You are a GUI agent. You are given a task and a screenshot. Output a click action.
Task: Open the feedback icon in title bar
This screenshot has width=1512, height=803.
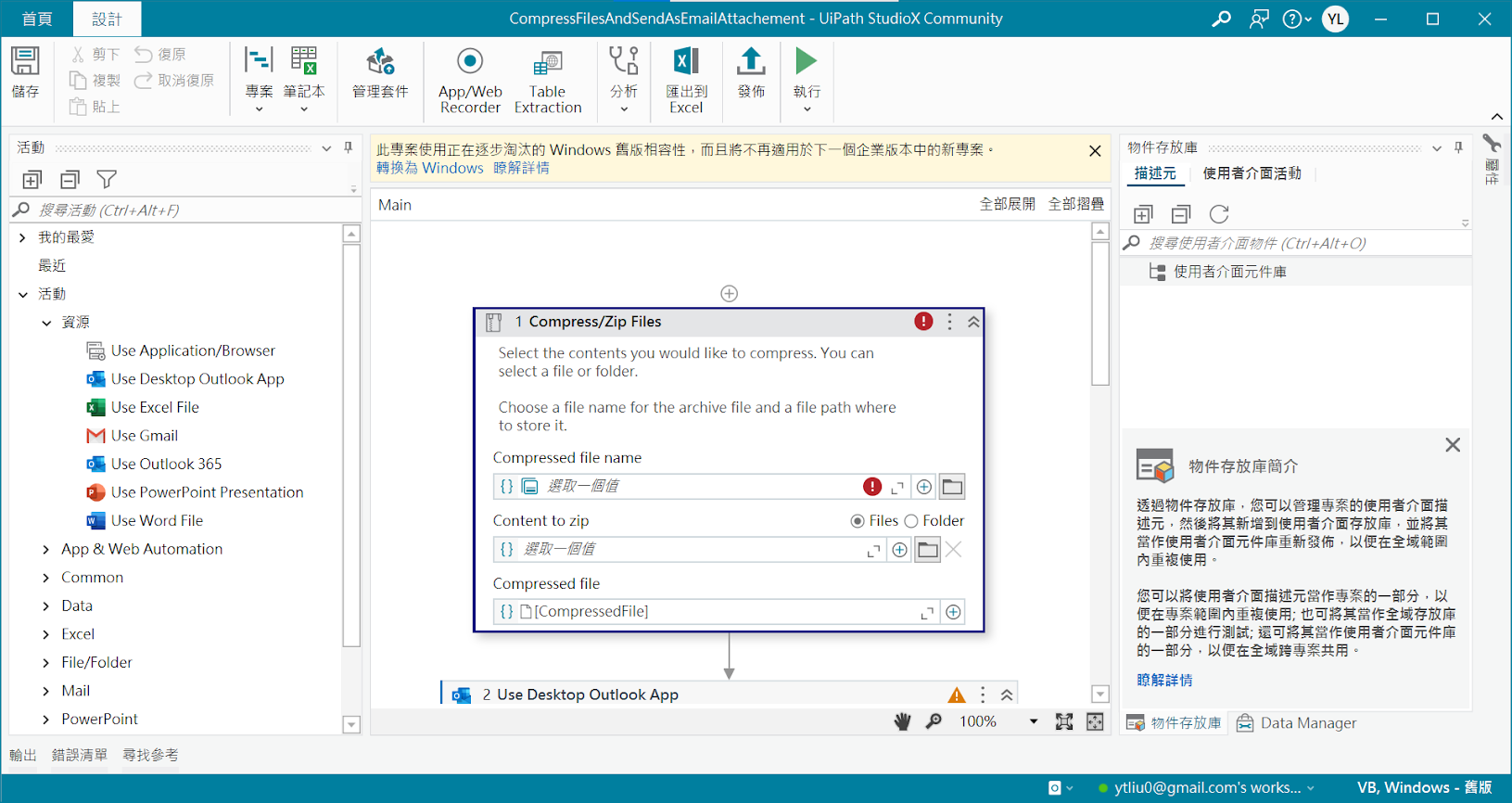click(1259, 19)
